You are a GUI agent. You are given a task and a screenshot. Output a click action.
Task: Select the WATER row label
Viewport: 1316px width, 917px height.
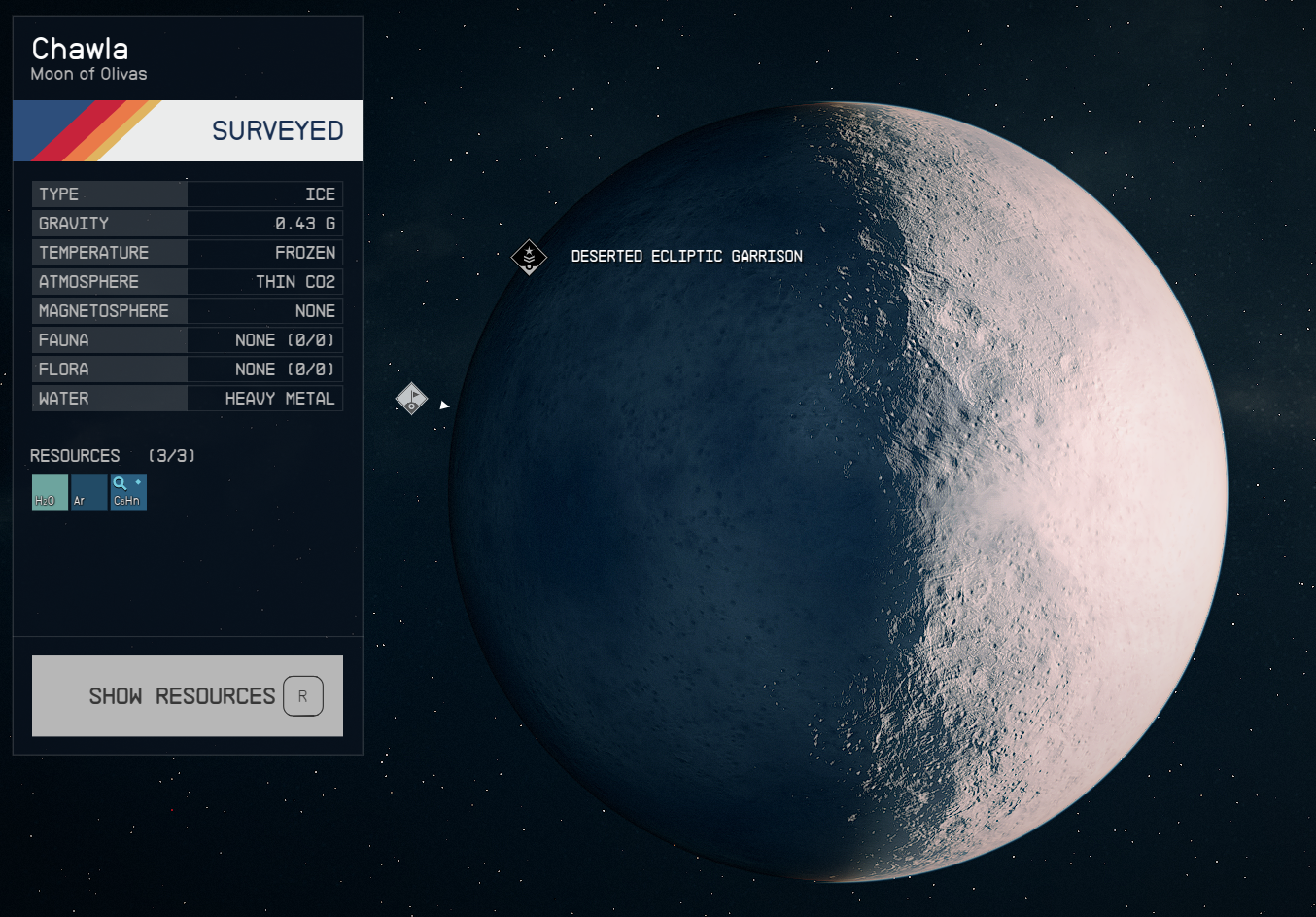[110, 399]
